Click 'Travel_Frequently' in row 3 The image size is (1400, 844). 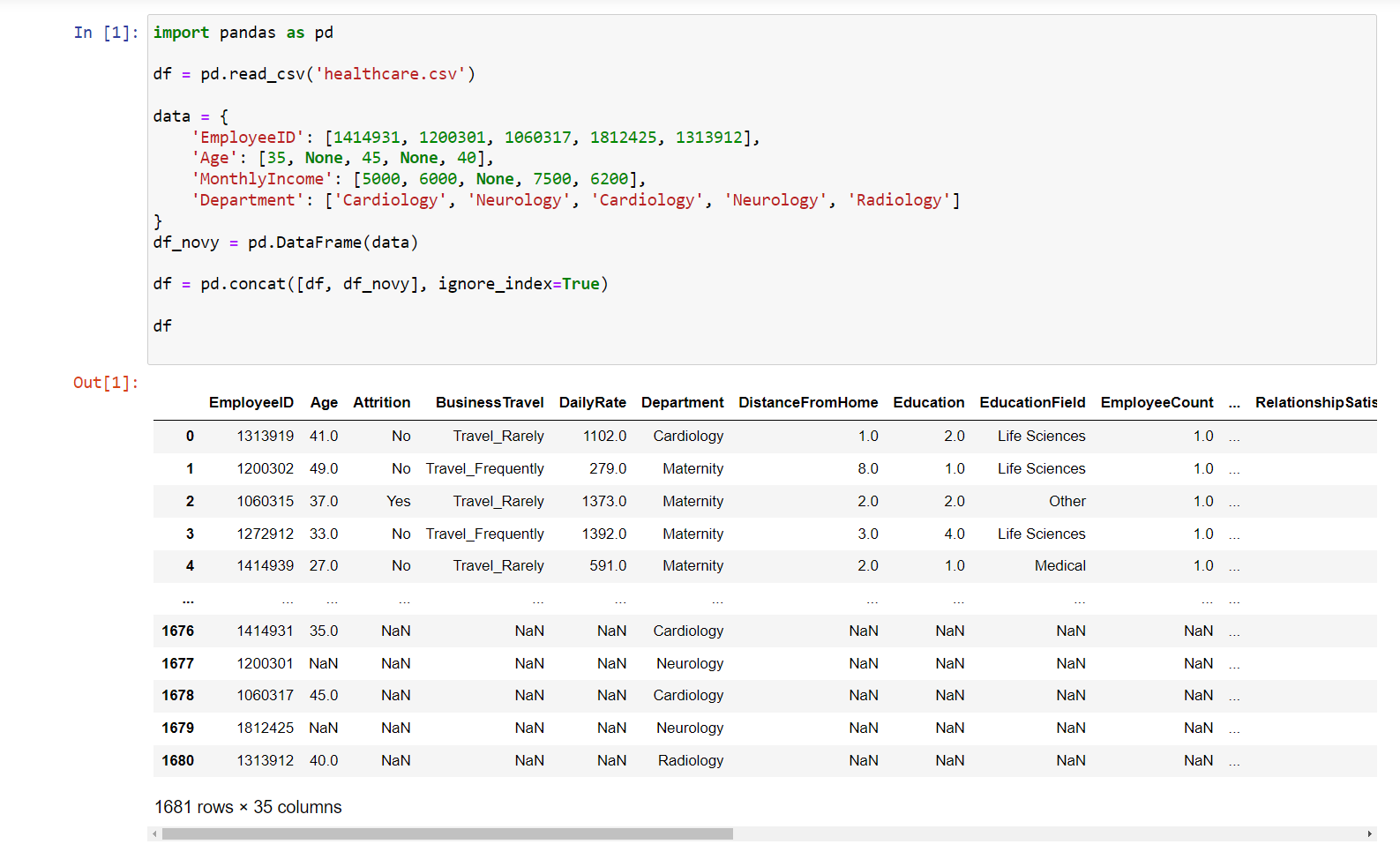(x=485, y=534)
